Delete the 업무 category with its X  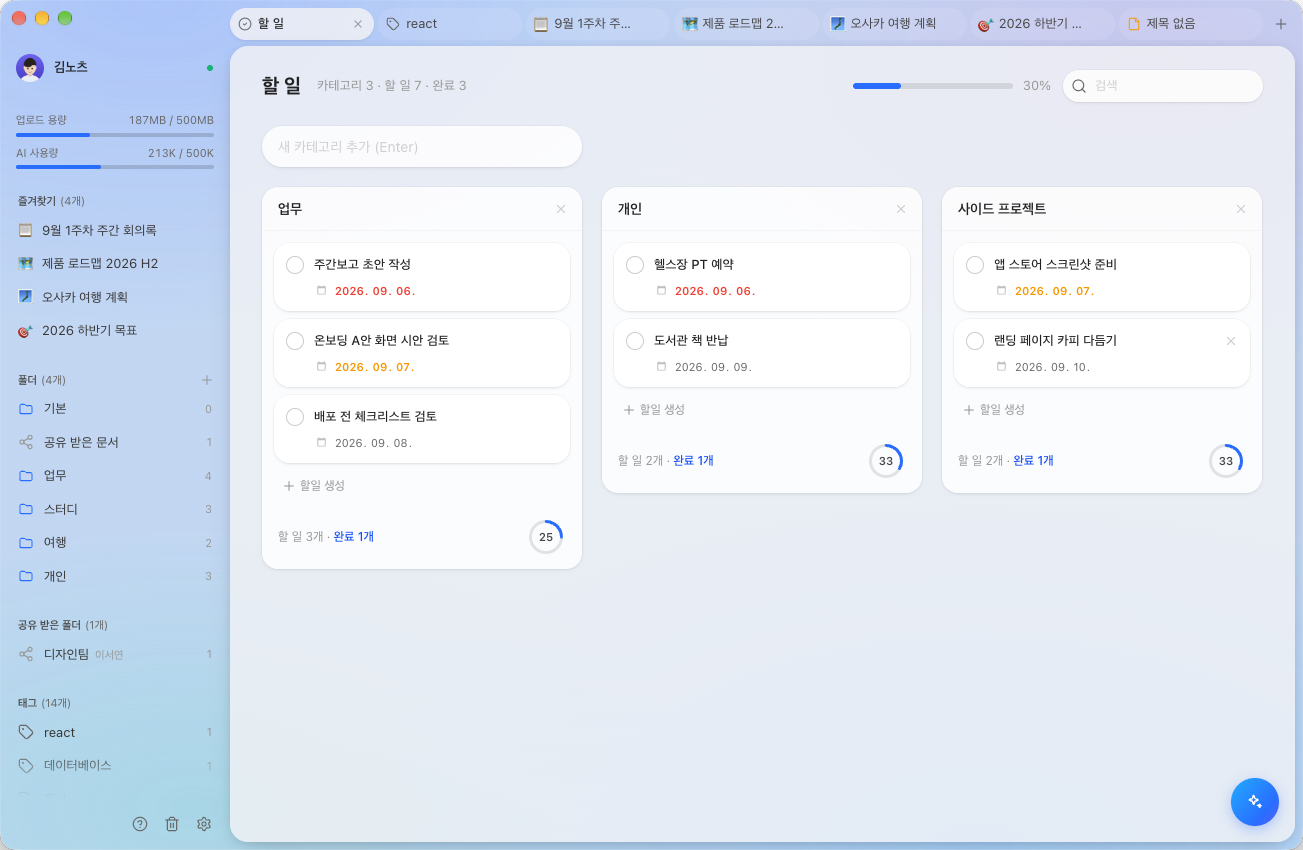tap(561, 209)
